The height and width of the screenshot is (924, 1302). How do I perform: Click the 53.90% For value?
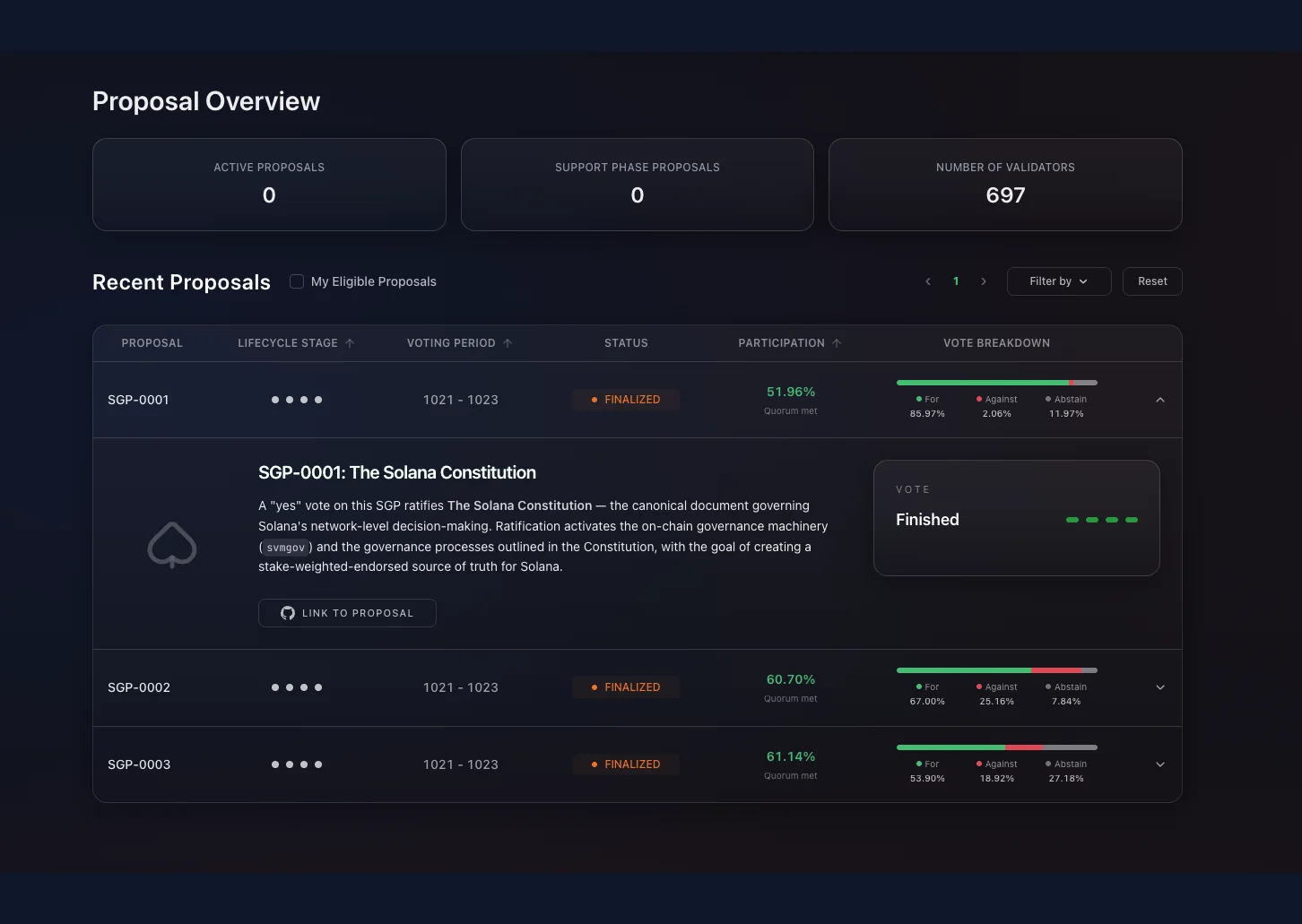[x=927, y=779]
